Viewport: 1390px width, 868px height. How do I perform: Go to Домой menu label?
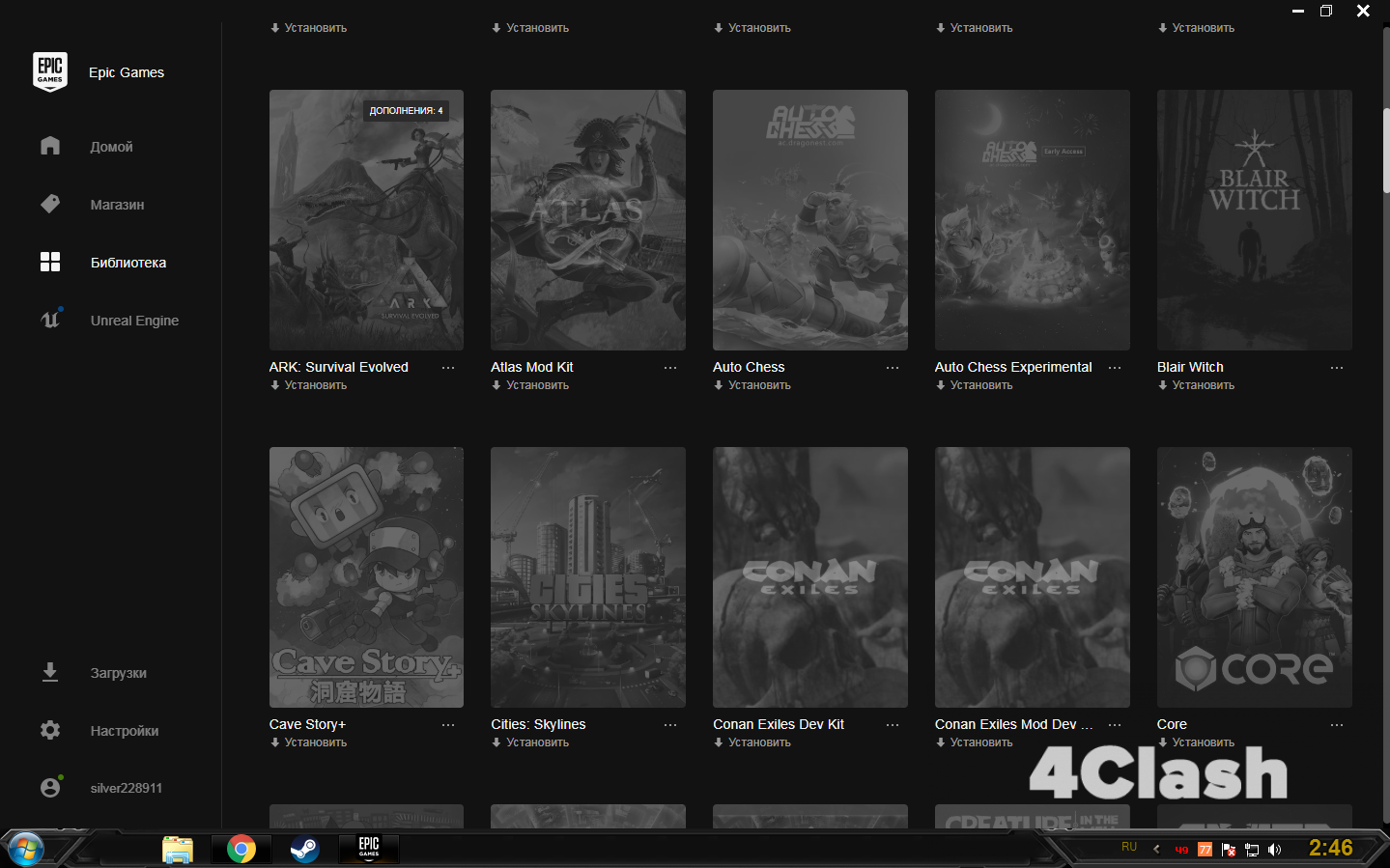[112, 147]
